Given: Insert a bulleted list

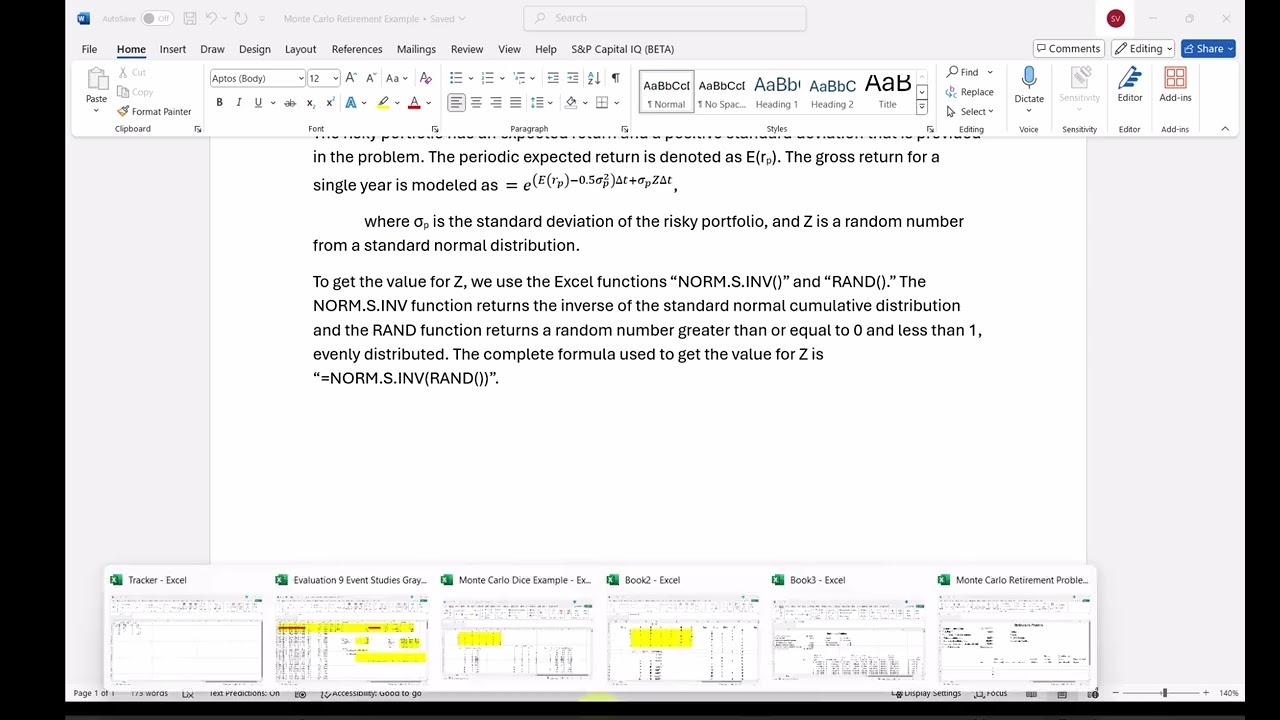Looking at the screenshot, I should tap(456, 78).
